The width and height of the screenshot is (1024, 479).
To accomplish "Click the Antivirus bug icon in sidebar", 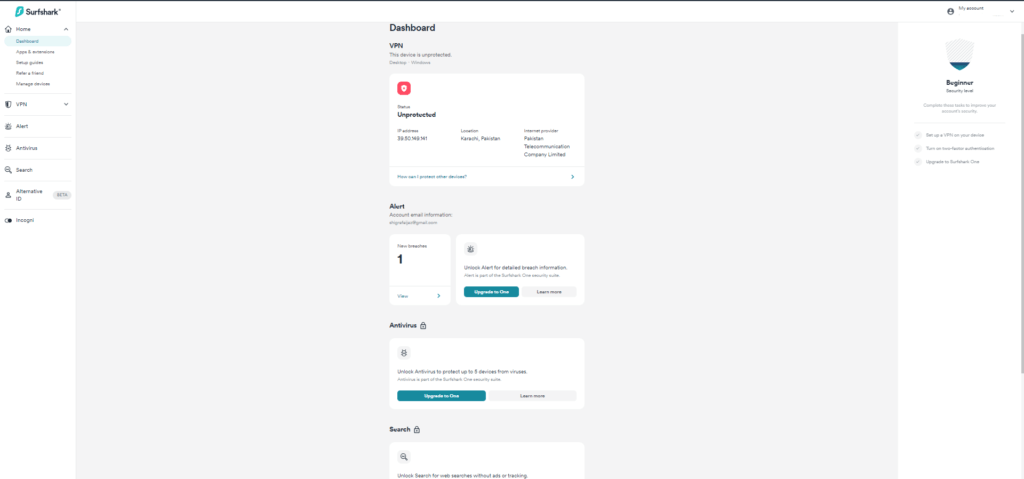I will click(x=8, y=148).
